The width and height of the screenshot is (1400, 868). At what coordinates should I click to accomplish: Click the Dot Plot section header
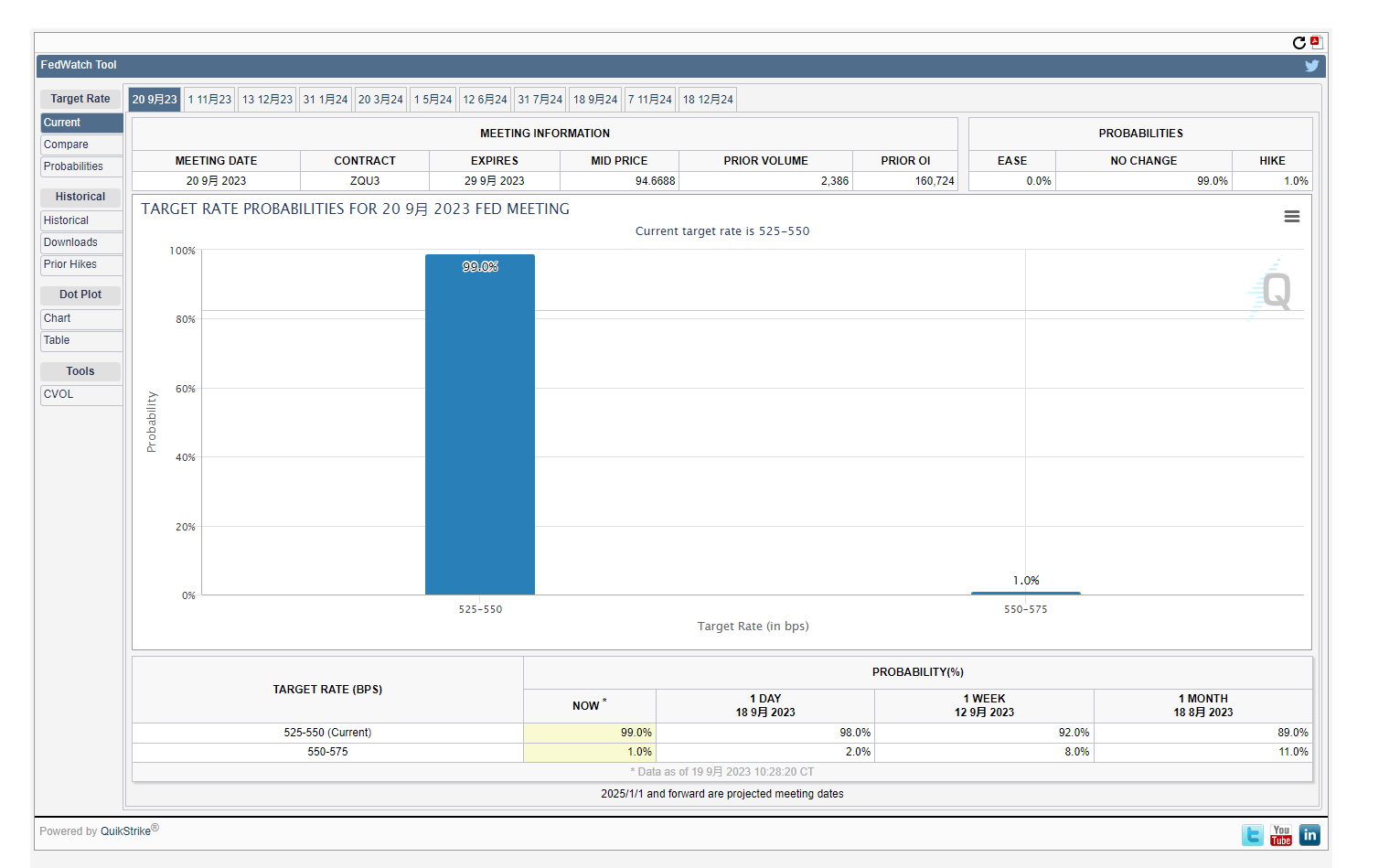[80, 295]
